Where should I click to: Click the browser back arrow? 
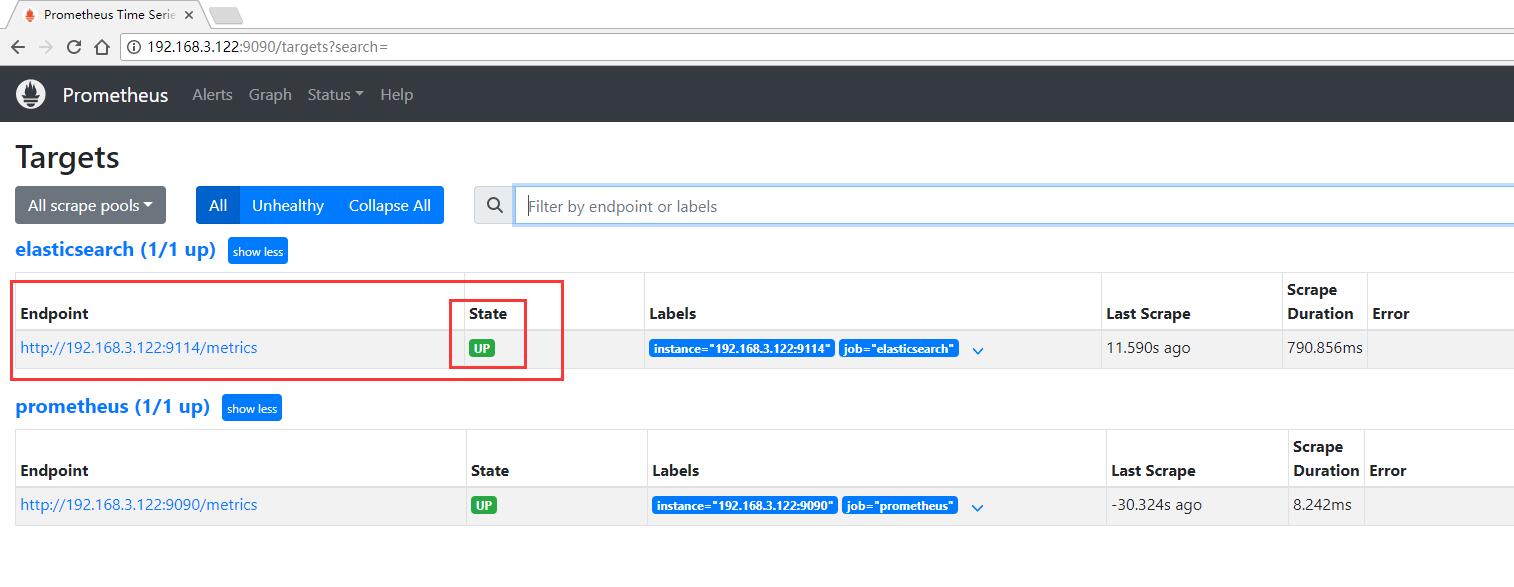[18, 47]
